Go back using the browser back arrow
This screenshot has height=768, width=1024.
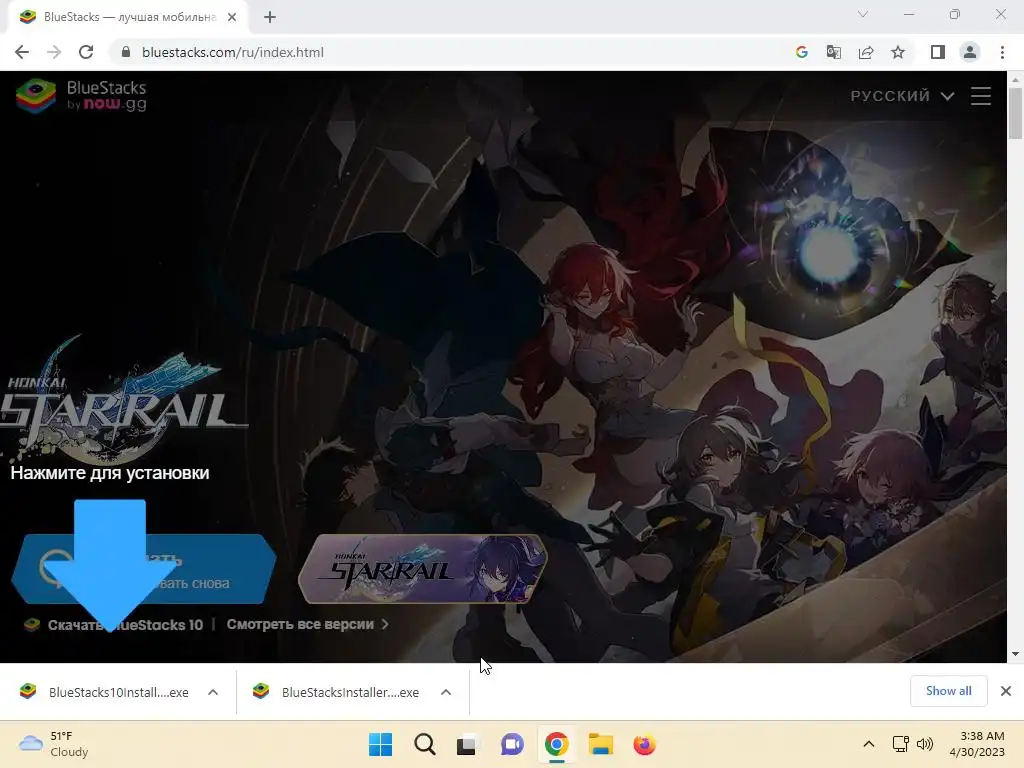22,52
